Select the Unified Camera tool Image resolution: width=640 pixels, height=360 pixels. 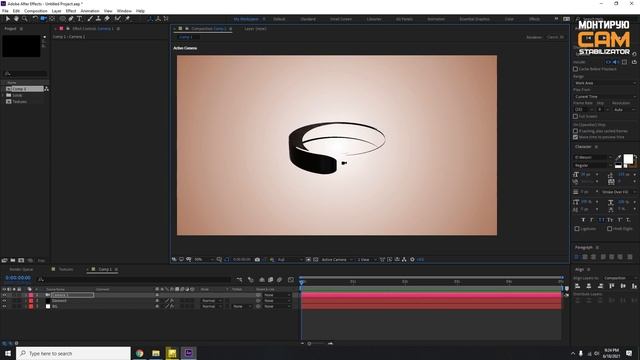43,19
